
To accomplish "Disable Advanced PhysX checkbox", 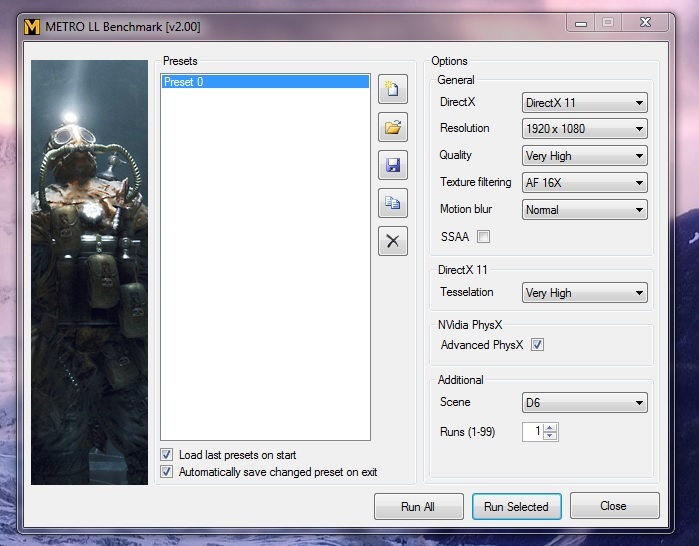I will (537, 345).
